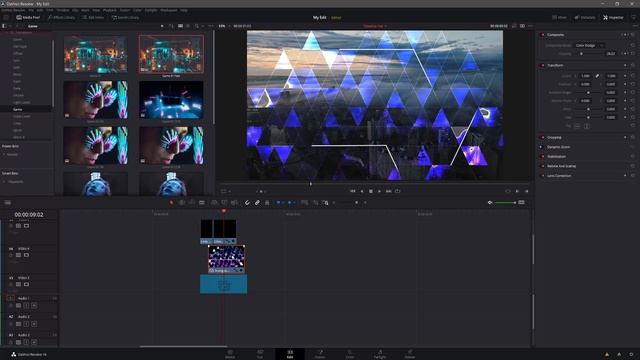The width and height of the screenshot is (640, 360).
Task: Toggle the Stabilization section switch
Action: point(542,157)
